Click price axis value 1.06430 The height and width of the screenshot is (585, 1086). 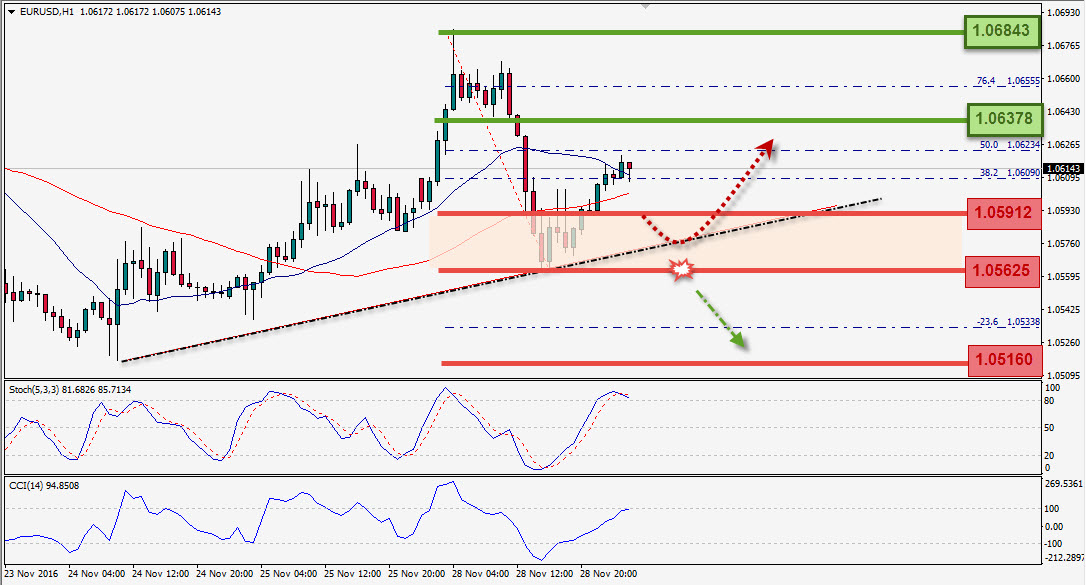(x=1063, y=111)
